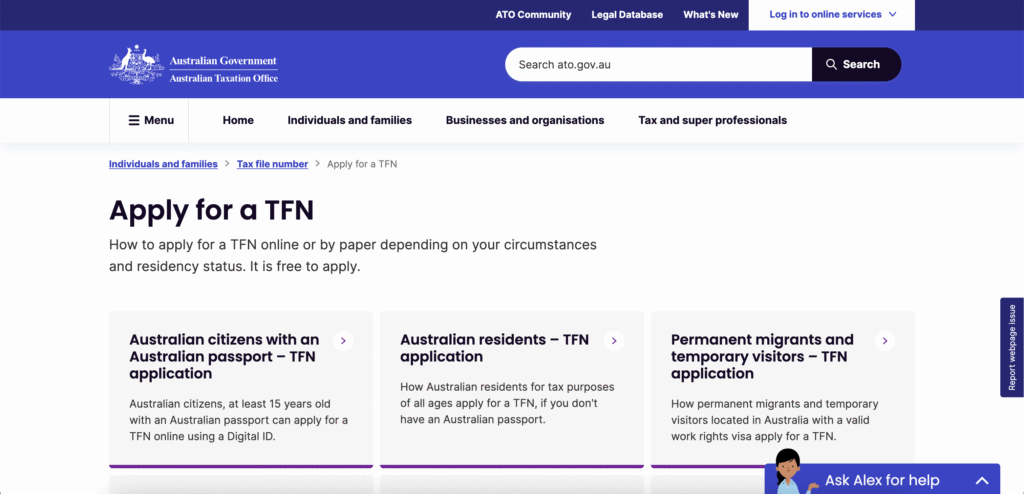Screen dimensions: 1024x494
Task: Visit the Legal Database link
Action: [x=627, y=15]
